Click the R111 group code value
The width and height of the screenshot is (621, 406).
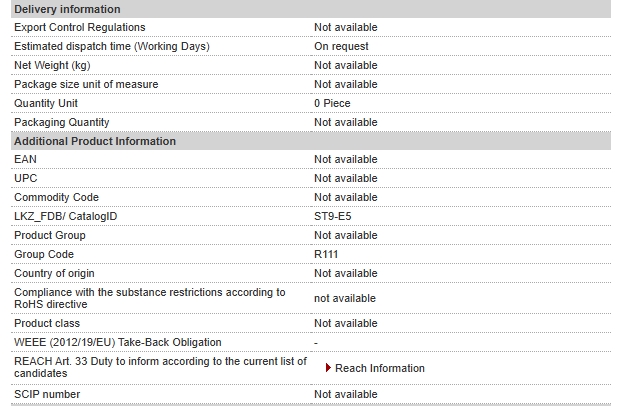tap(326, 254)
